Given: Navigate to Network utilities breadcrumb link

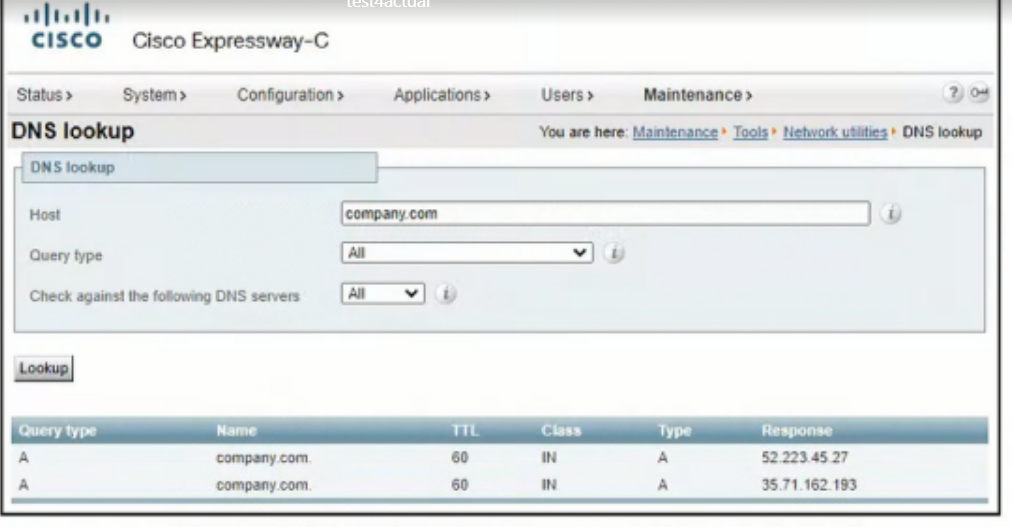Looking at the screenshot, I should coord(835,132).
